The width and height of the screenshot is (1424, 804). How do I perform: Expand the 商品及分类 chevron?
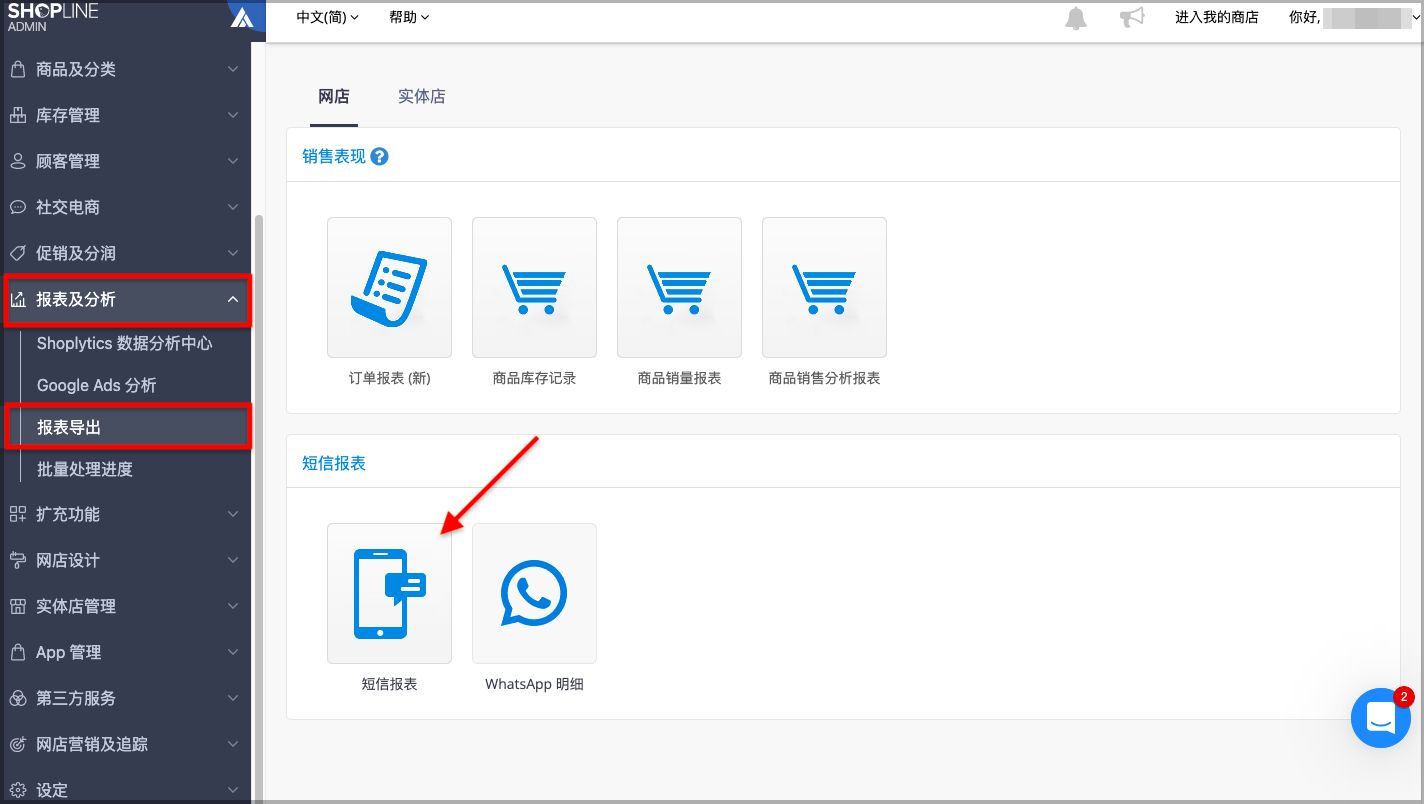pos(233,69)
